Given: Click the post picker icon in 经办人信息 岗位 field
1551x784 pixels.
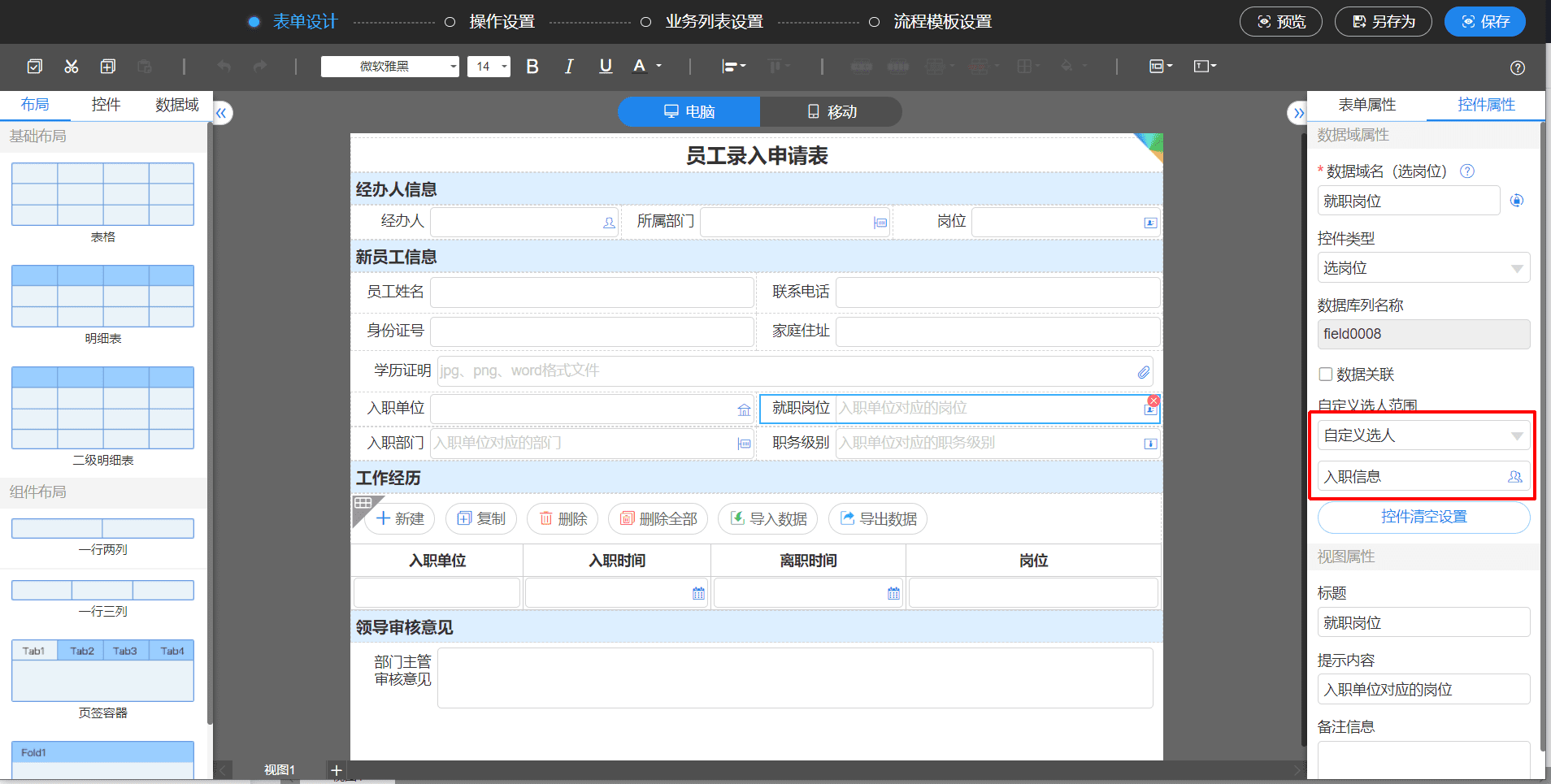Looking at the screenshot, I should pyautogui.click(x=1150, y=223).
